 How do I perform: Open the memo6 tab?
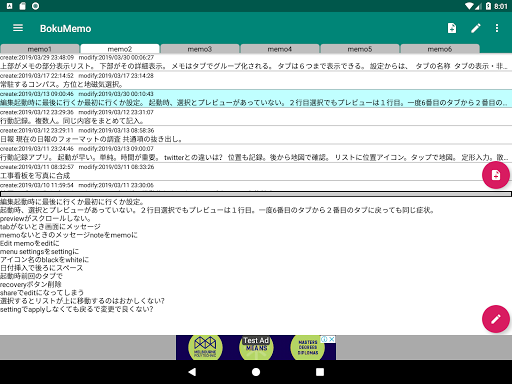pos(440,49)
